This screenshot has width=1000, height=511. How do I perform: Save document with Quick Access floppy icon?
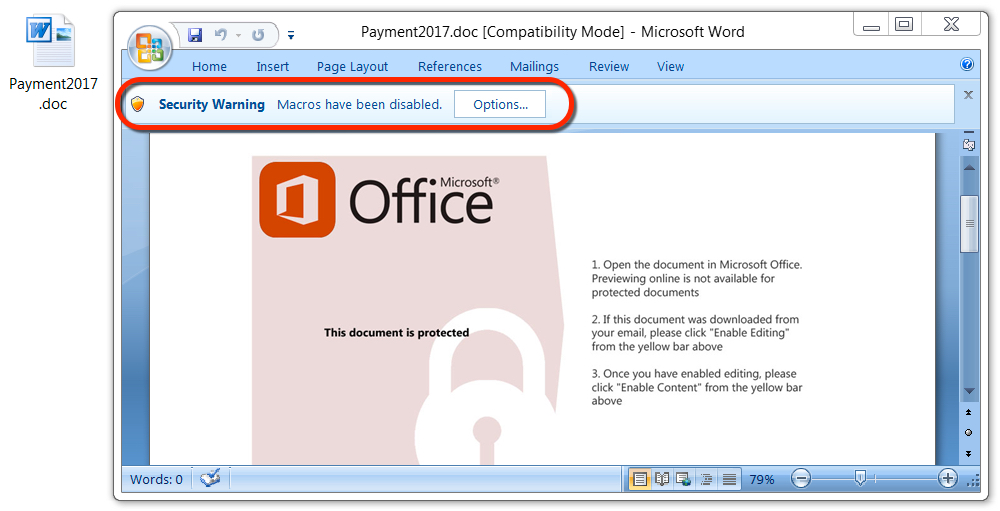(195, 34)
